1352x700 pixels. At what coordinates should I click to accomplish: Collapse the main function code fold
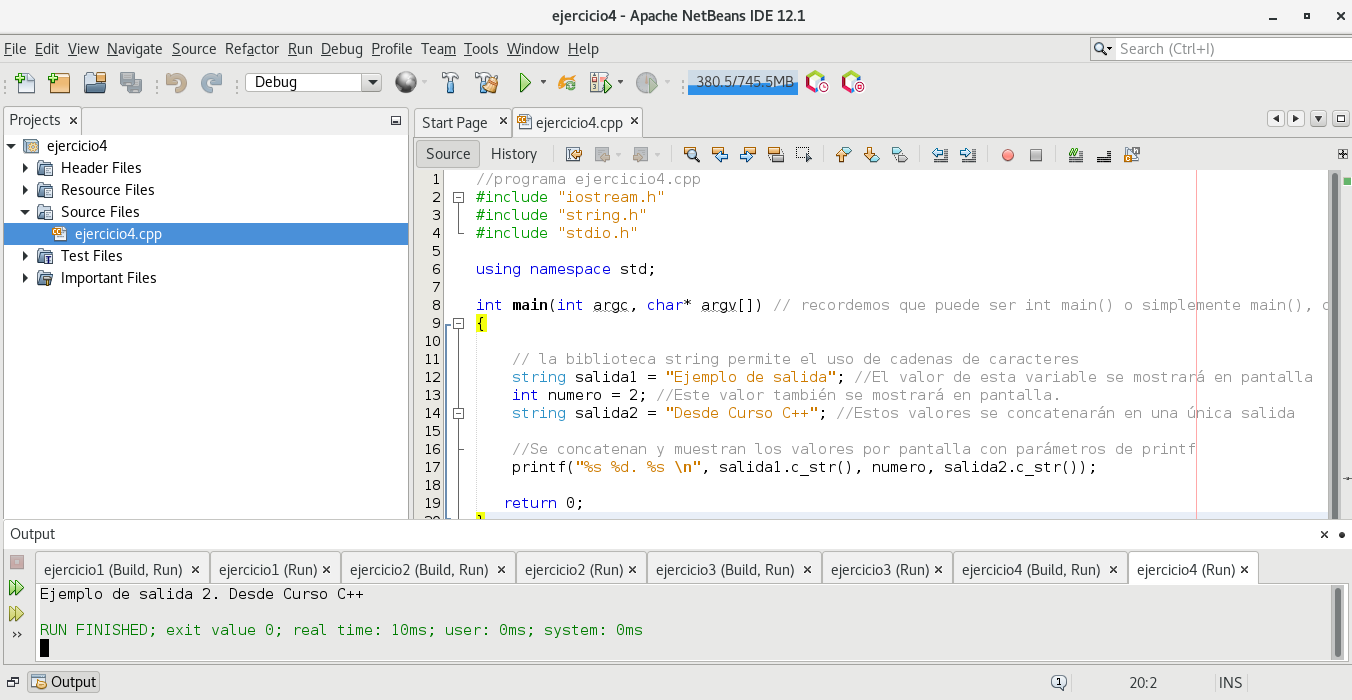click(x=458, y=323)
